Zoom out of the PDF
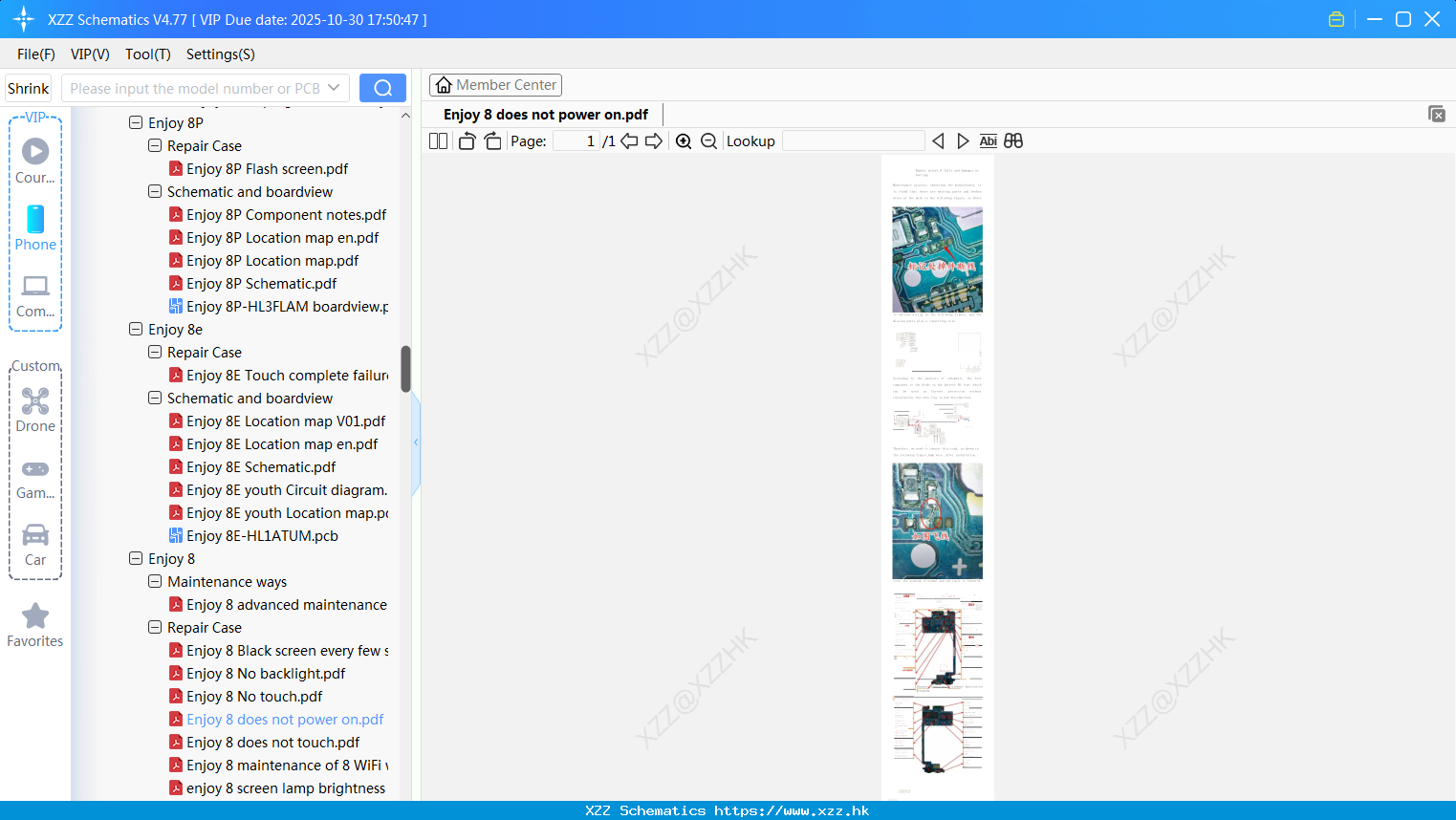This screenshot has height=820, width=1456. (708, 141)
